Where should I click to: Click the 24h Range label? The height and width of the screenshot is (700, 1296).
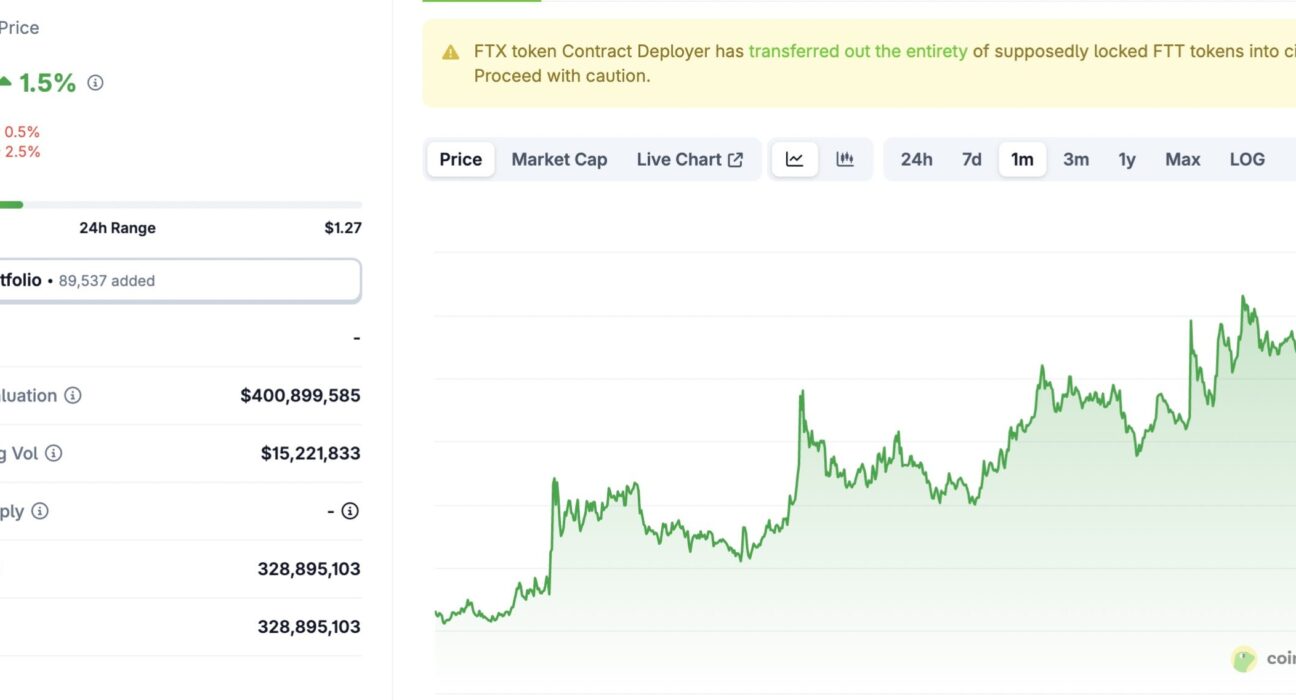click(x=118, y=228)
